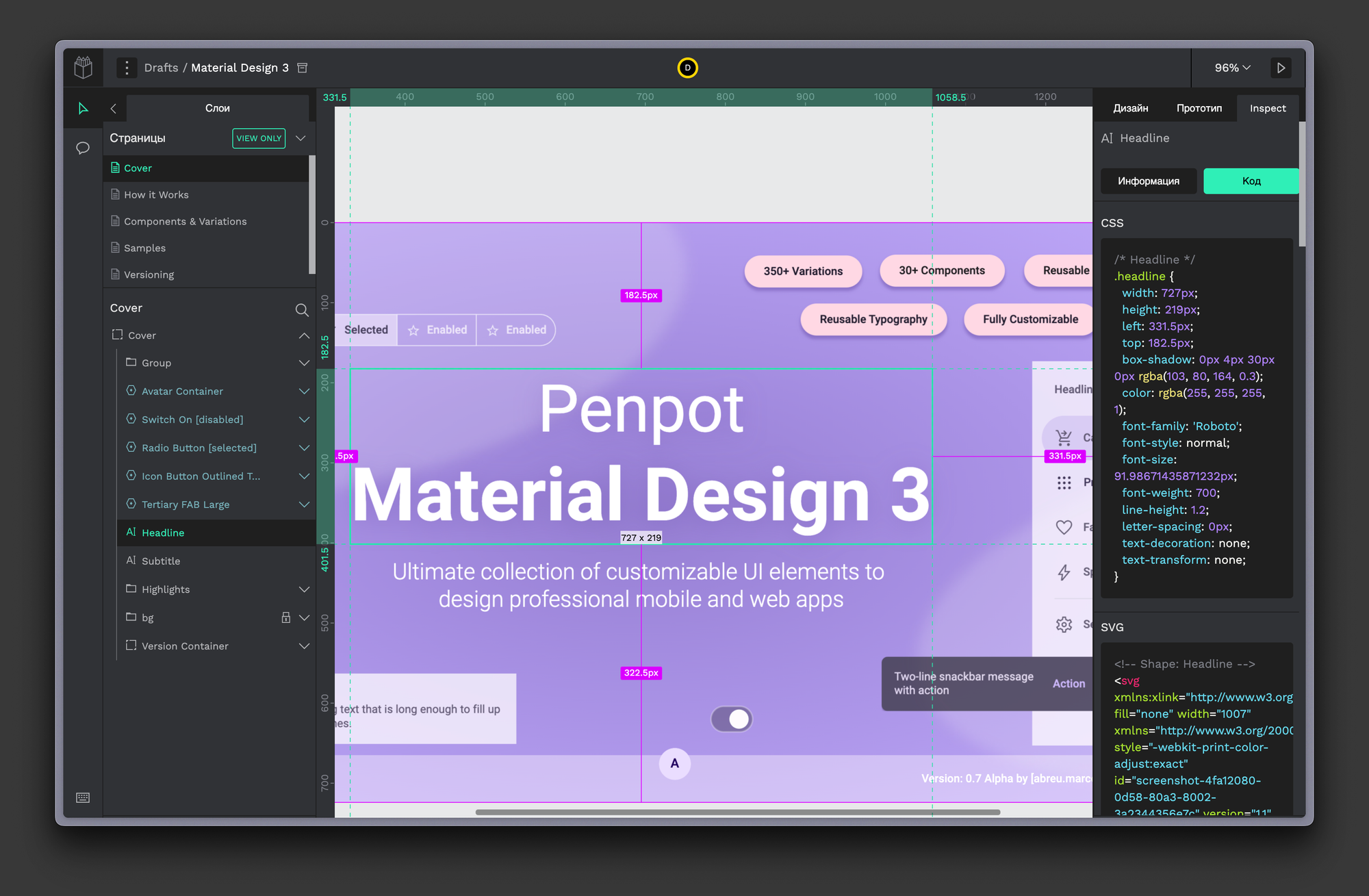Click the Version Container board icon

[131, 645]
